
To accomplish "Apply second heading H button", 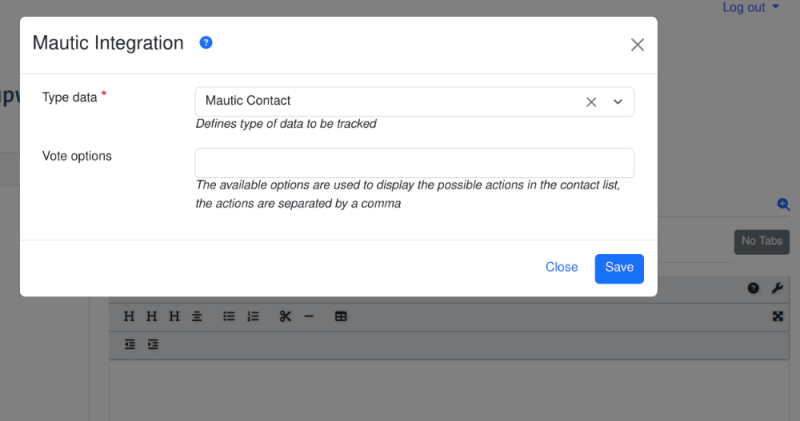I will pyautogui.click(x=152, y=316).
